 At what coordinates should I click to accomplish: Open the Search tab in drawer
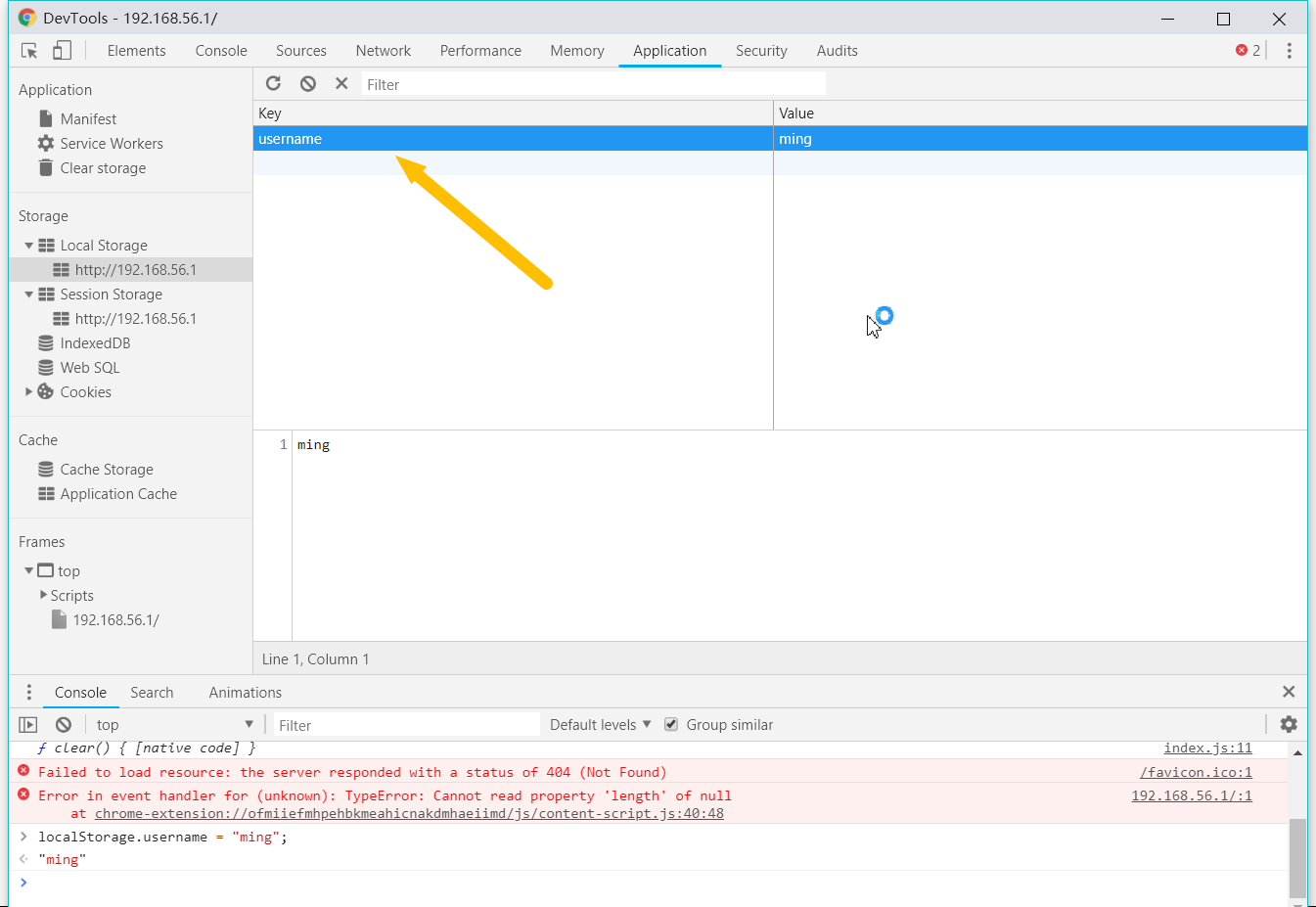(x=152, y=692)
